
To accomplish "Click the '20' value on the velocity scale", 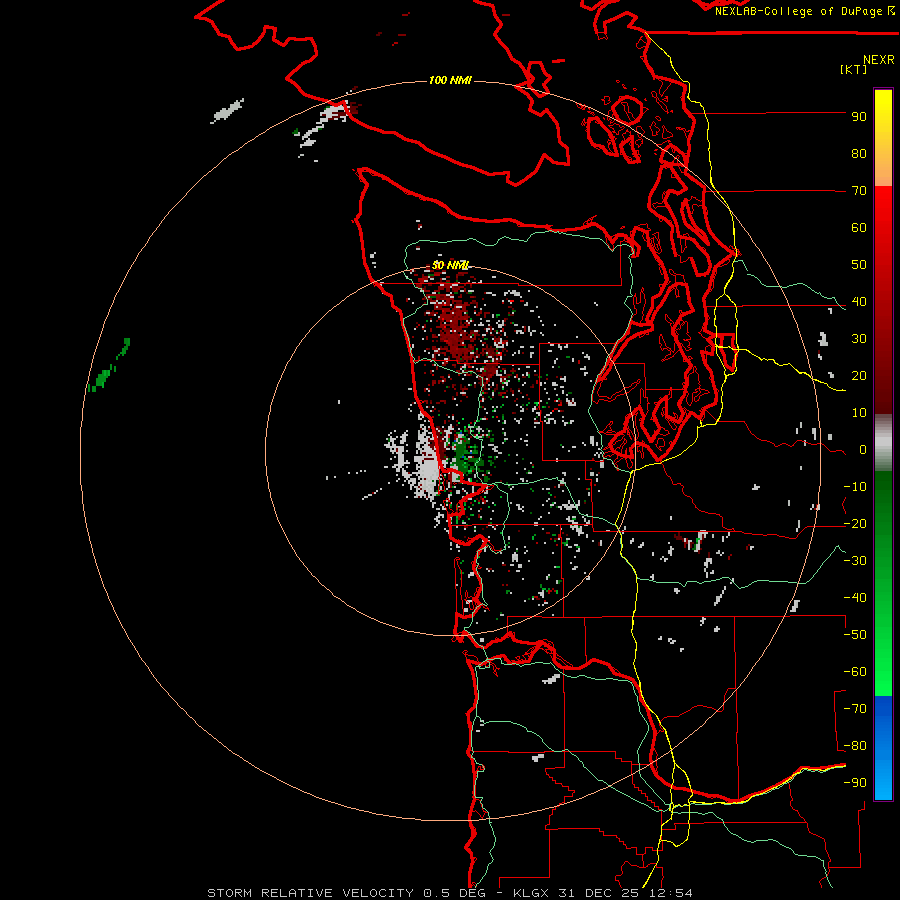I will 859,376.
